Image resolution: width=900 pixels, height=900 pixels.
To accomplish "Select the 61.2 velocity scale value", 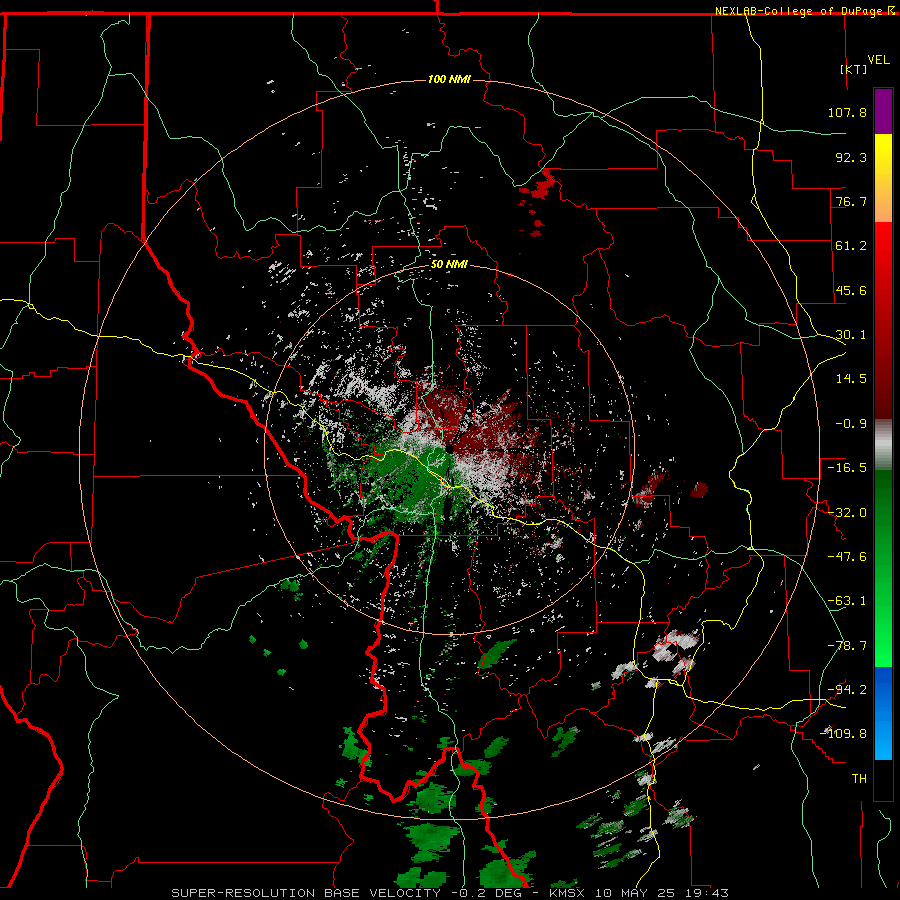I will 851,246.
